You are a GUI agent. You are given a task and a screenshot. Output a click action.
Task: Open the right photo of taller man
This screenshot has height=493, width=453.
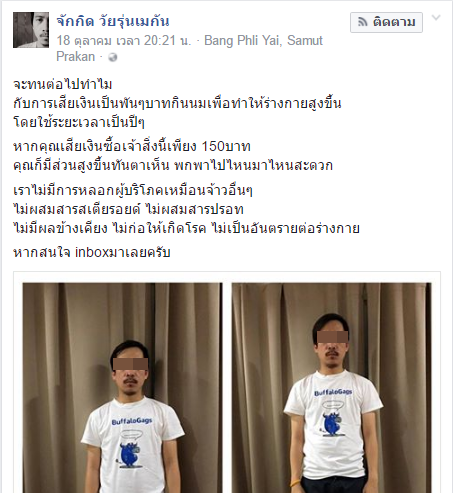click(x=332, y=388)
